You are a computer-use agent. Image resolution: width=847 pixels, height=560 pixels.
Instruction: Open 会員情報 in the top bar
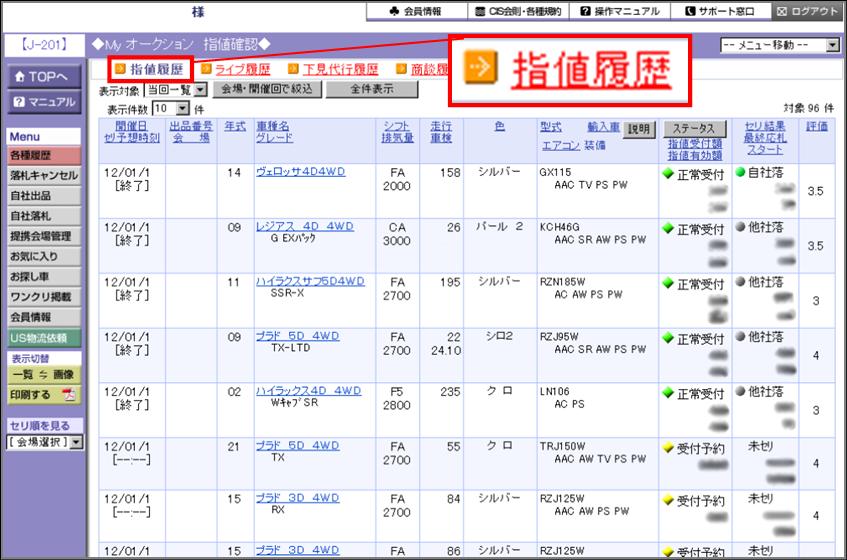[416, 11]
